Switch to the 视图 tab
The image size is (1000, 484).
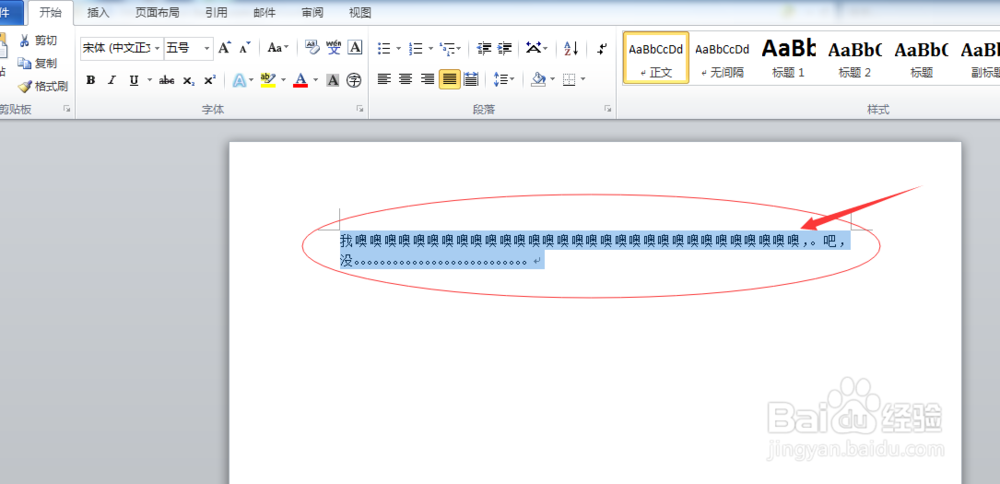[360, 13]
